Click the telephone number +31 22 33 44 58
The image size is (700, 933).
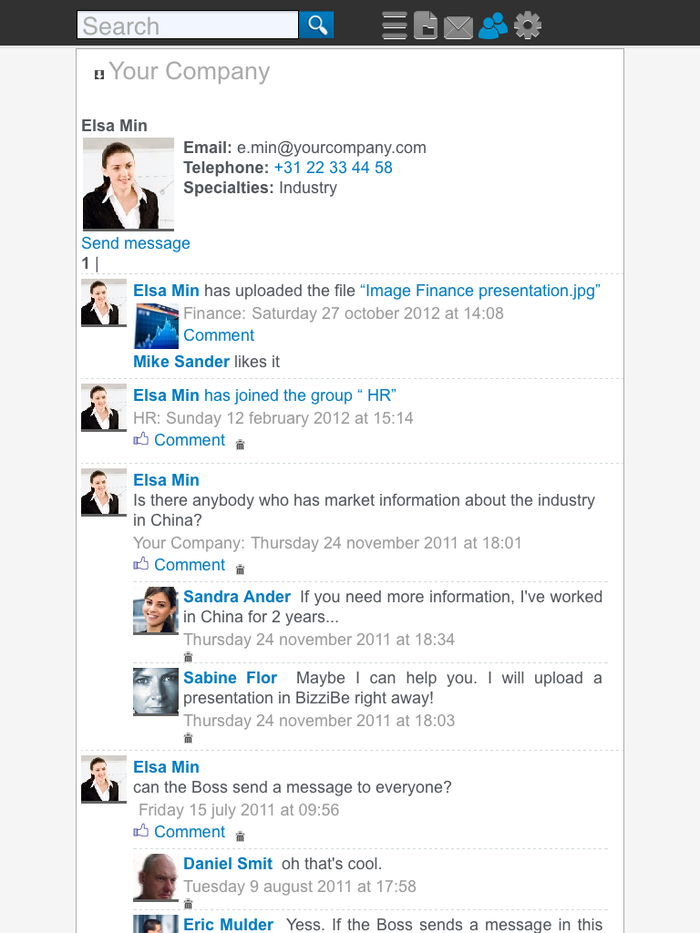333,168
